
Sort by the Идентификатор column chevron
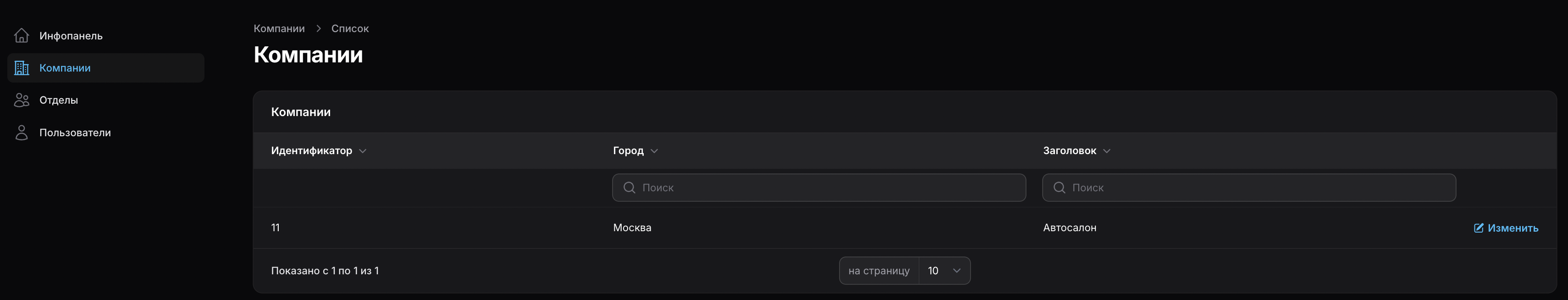coord(363,151)
